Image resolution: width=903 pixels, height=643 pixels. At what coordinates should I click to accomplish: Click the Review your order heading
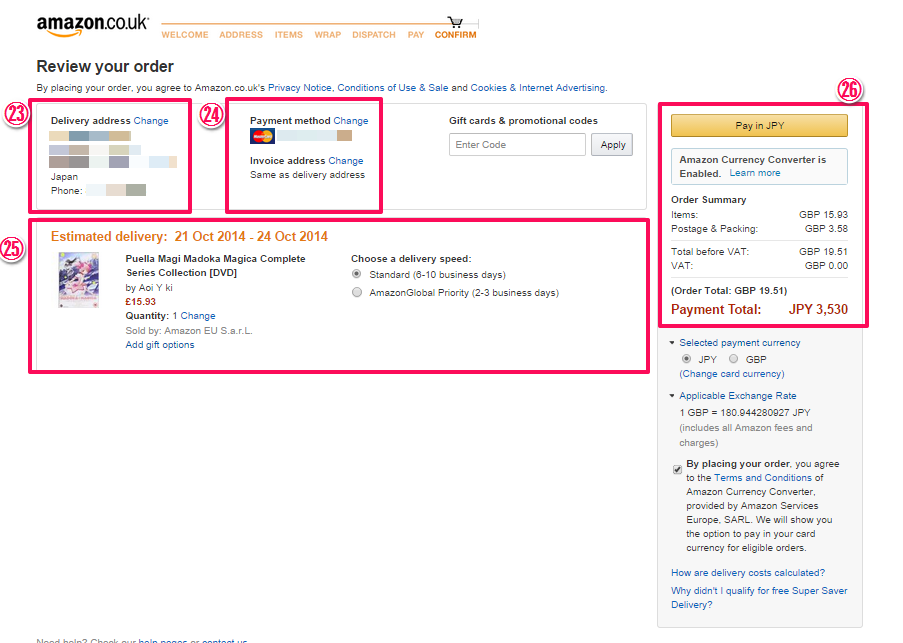point(105,67)
